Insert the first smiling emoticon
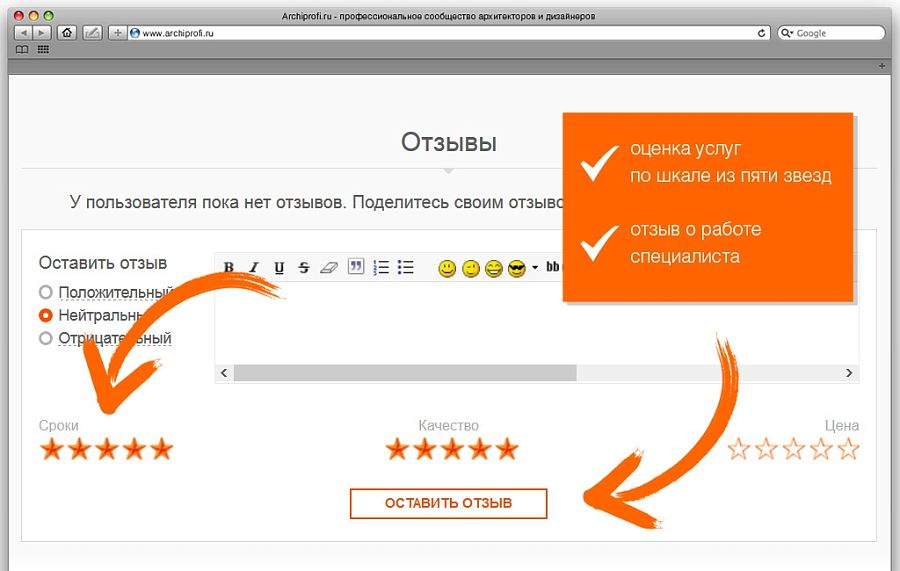This screenshot has width=900, height=571. 447,268
